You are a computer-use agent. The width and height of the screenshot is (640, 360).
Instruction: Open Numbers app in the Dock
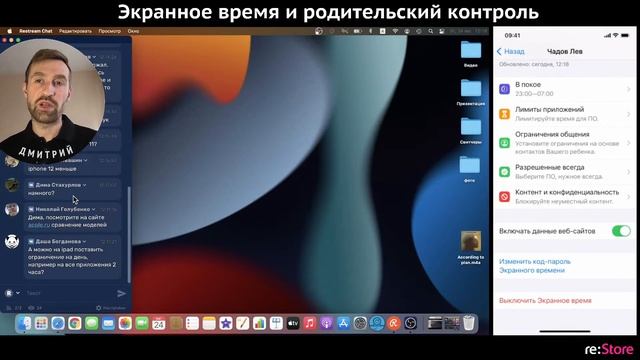tap(259, 324)
